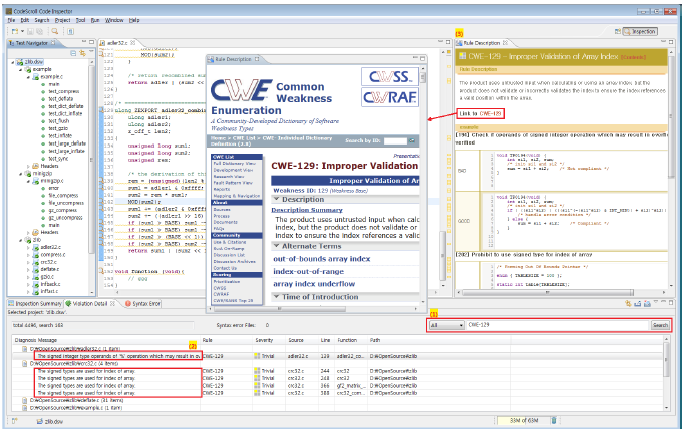Switch to the Inspection Summary tab
This screenshot has width=683, height=429.
click(x=35, y=304)
